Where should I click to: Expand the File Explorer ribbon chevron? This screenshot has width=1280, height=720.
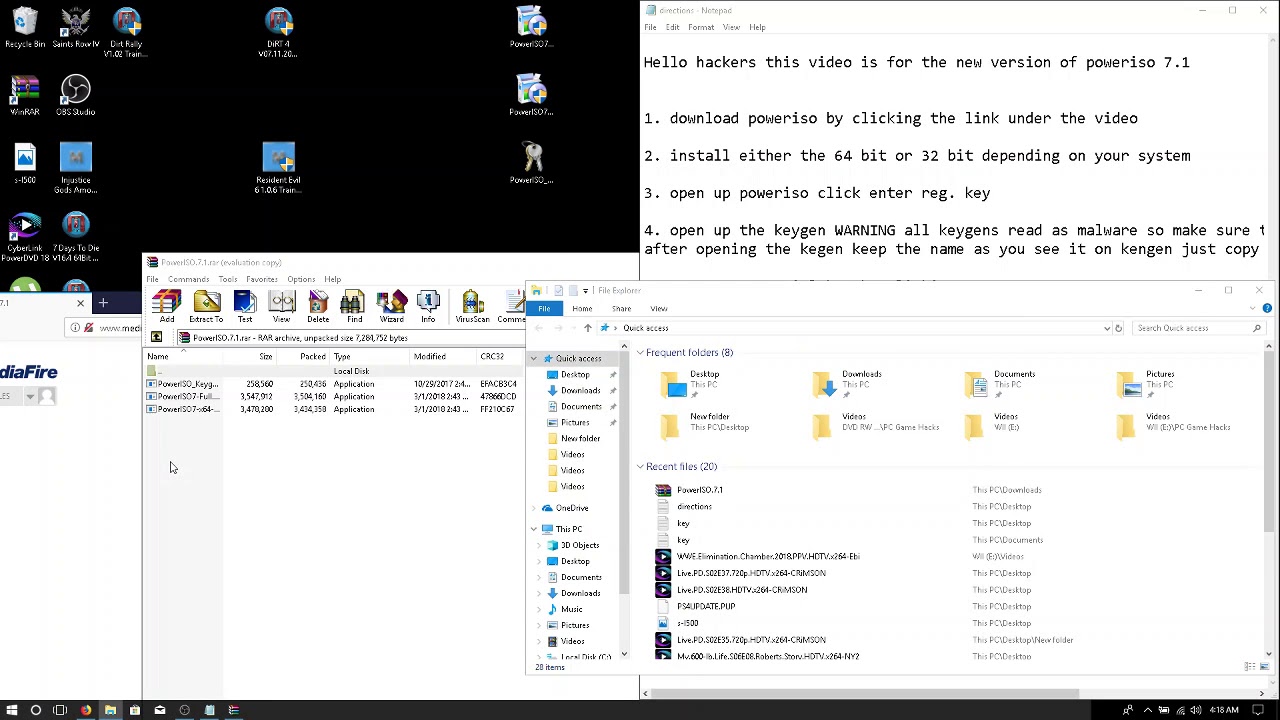1255,308
